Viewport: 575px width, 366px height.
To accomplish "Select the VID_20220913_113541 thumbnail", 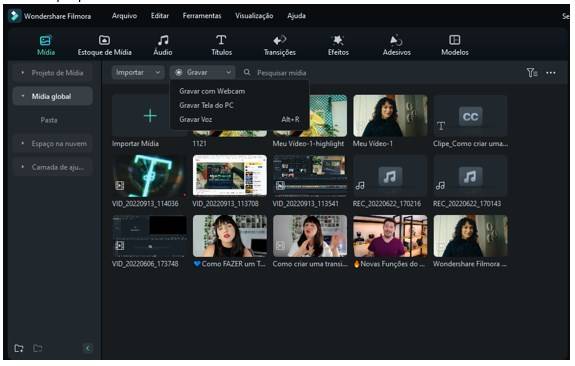I will pos(310,176).
